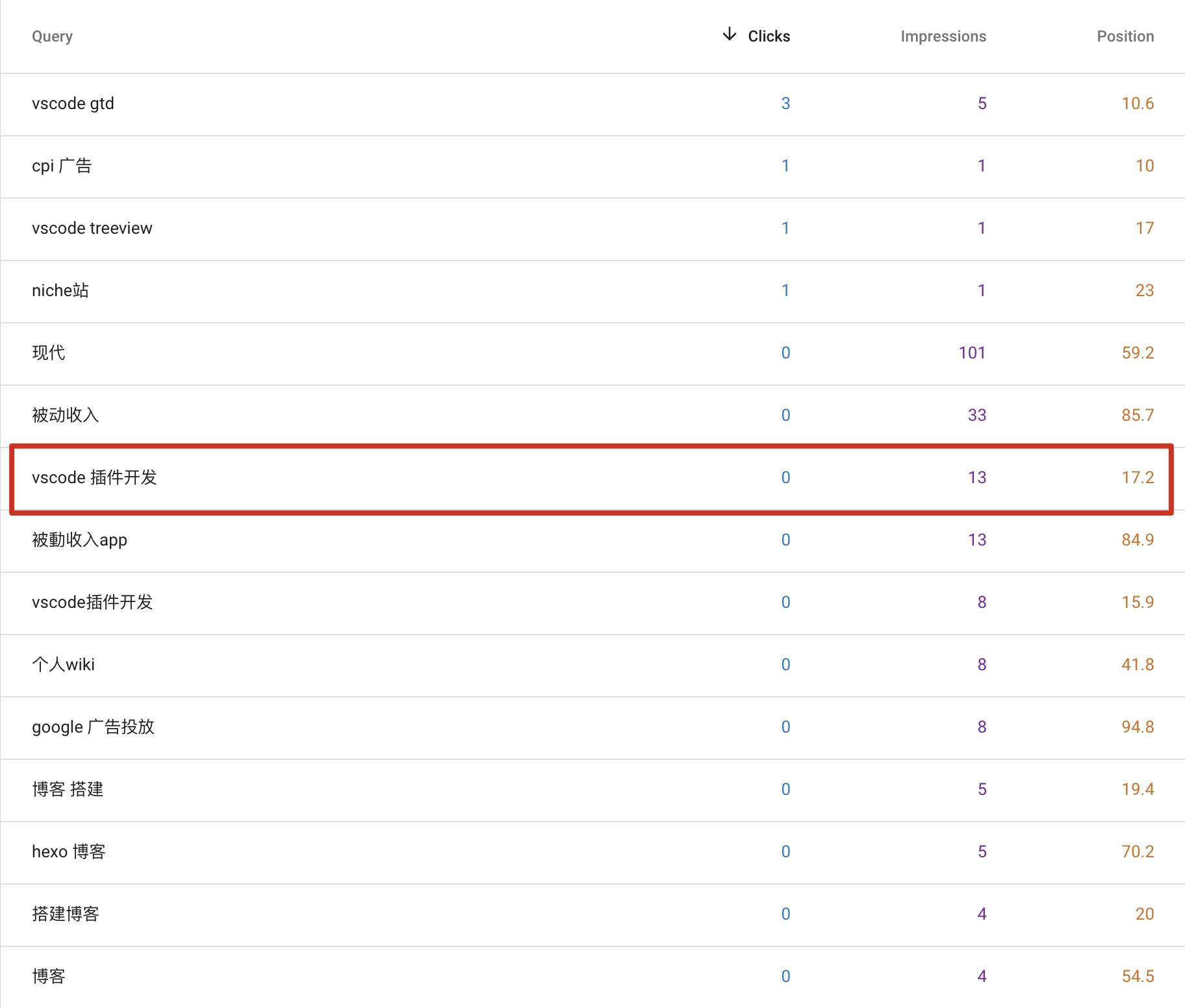Viewport: 1185px width, 1008px height.
Task: Sort by the Impressions column header
Action: tap(943, 36)
